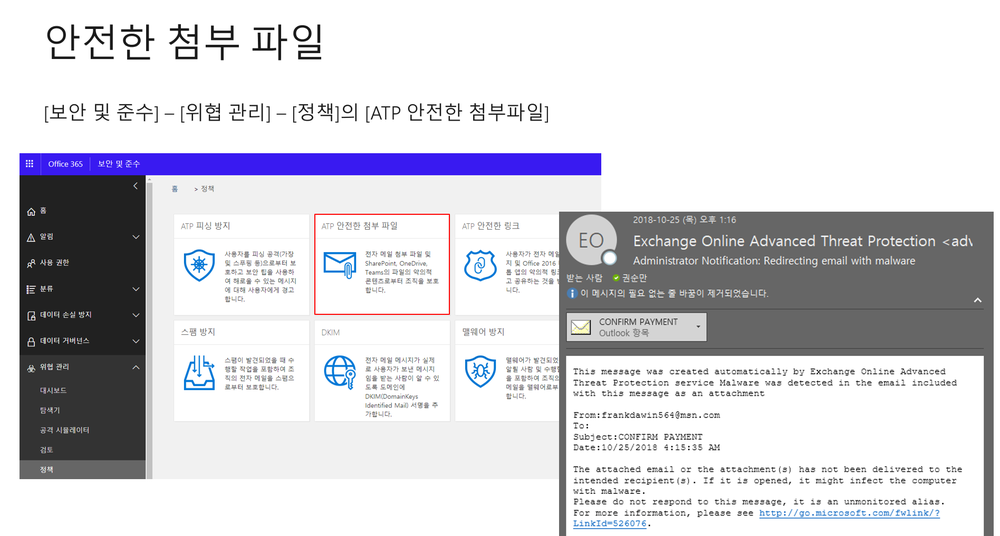The width and height of the screenshot is (1000, 536).
Task: Select 대시보드 under 위협 관리
Action: tap(54, 390)
